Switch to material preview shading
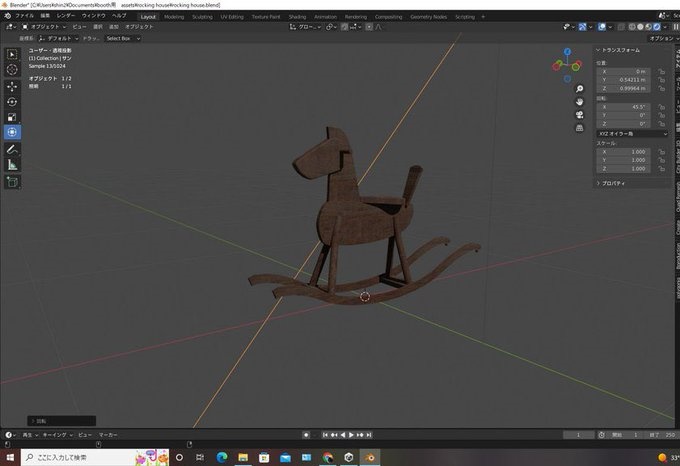The image size is (680, 466). [649, 27]
